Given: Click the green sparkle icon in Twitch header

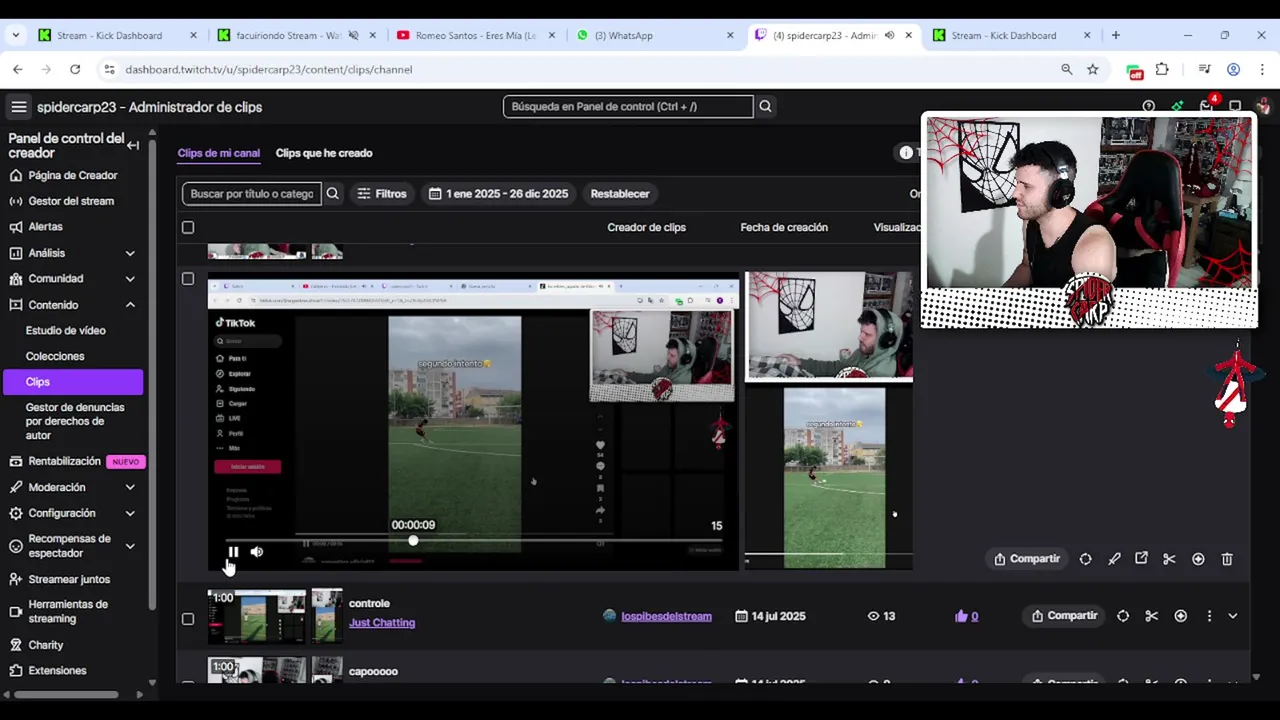Looking at the screenshot, I should point(1177,107).
